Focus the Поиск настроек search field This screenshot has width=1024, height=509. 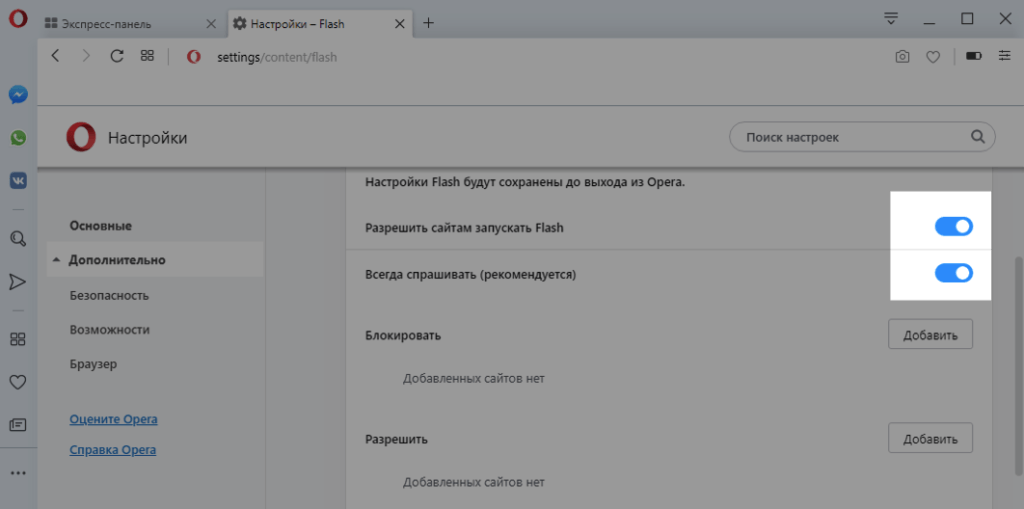coord(862,138)
